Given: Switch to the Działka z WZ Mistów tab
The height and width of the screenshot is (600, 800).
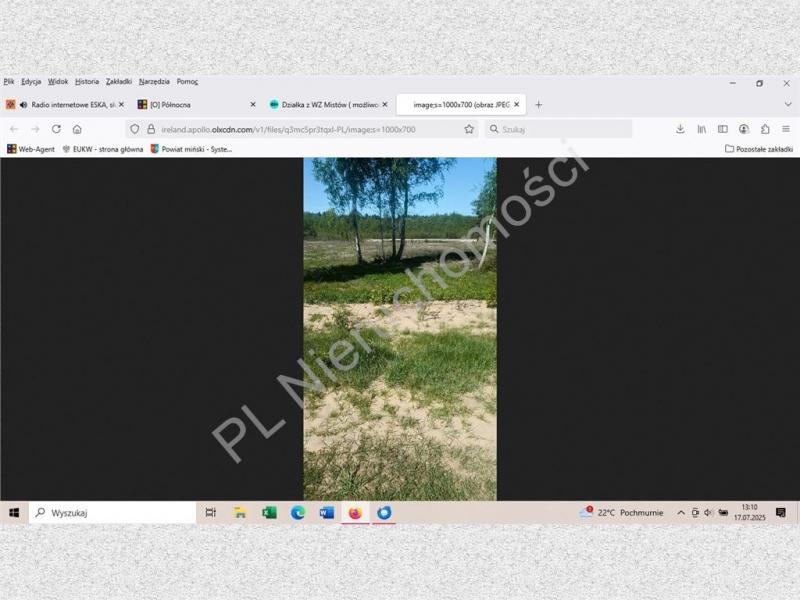Looking at the screenshot, I should [327, 104].
